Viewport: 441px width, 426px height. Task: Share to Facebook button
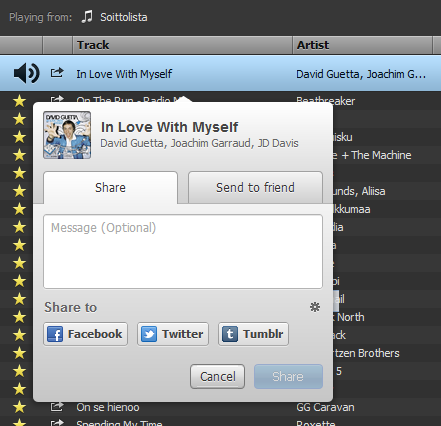coord(85,334)
